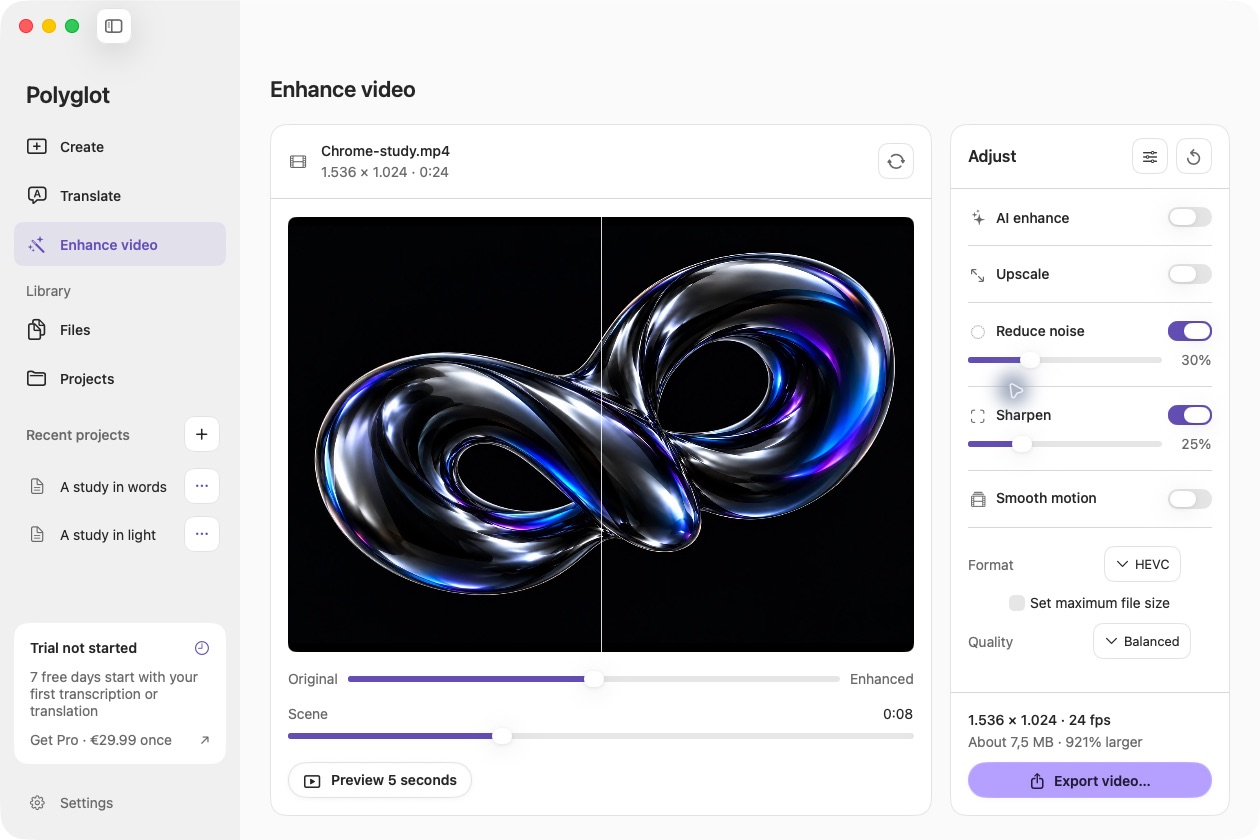The image size is (1260, 840).
Task: Click the 'About 7,5 MB · 921% larger' text
Action: point(1055,742)
